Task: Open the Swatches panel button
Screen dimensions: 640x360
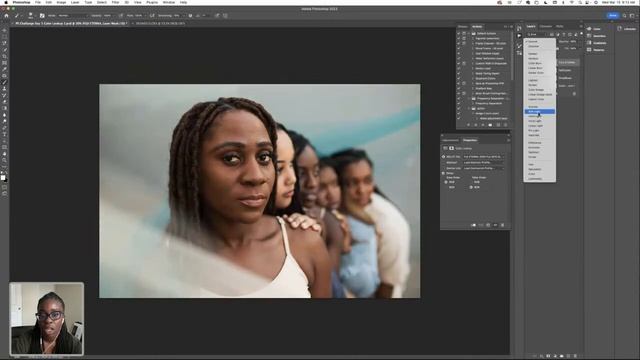Action: [596, 36]
